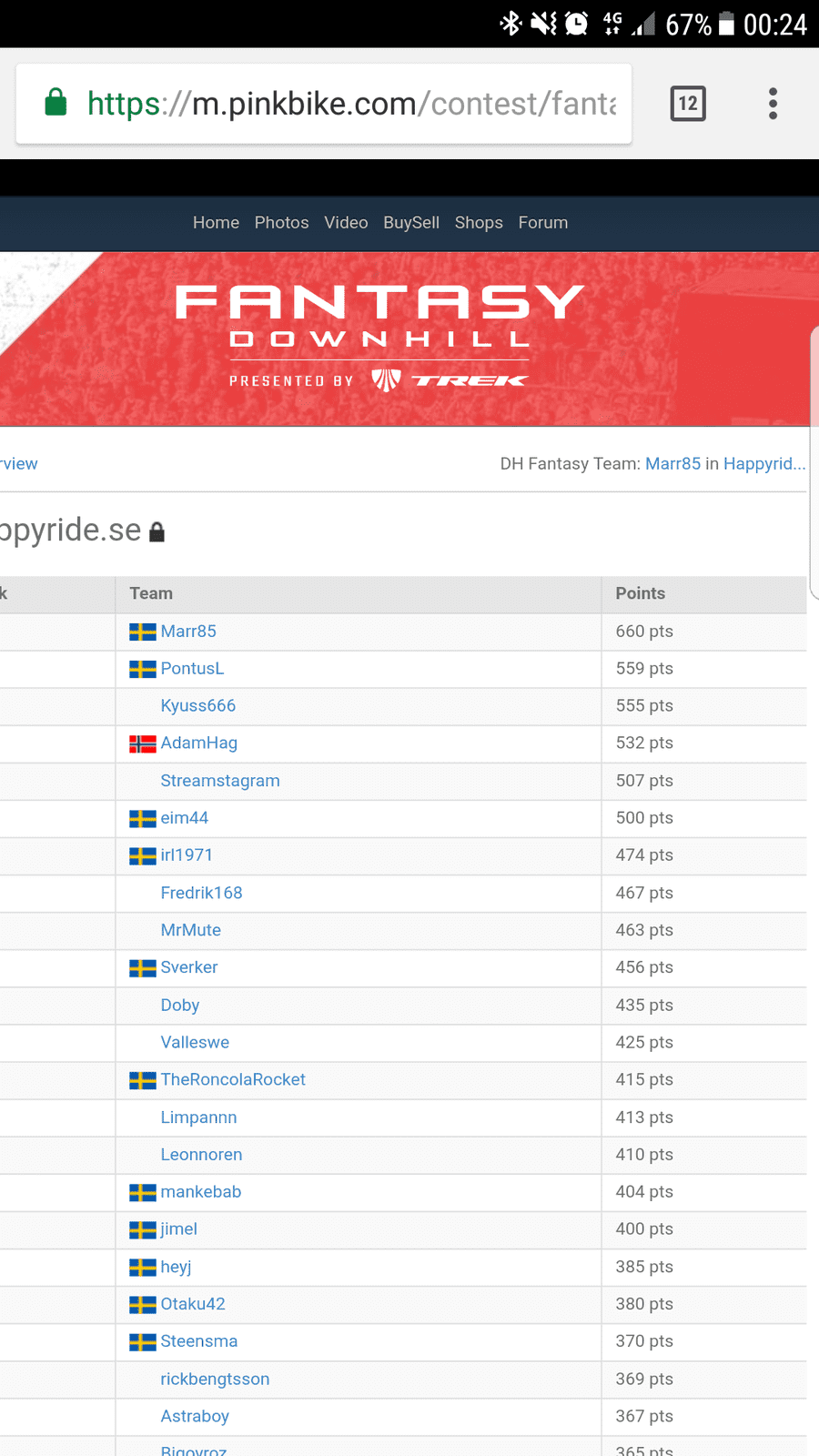This screenshot has width=819, height=1456.
Task: Open the Photos menu item
Action: point(281,223)
